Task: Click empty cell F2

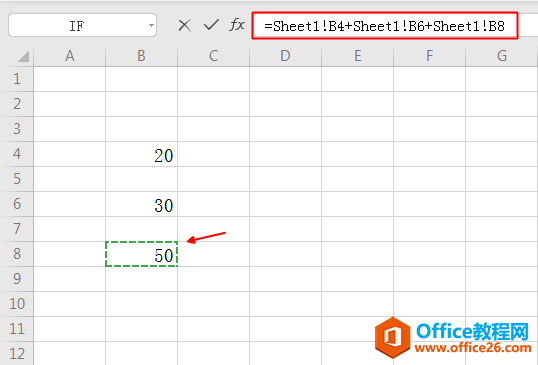Action: coord(430,104)
